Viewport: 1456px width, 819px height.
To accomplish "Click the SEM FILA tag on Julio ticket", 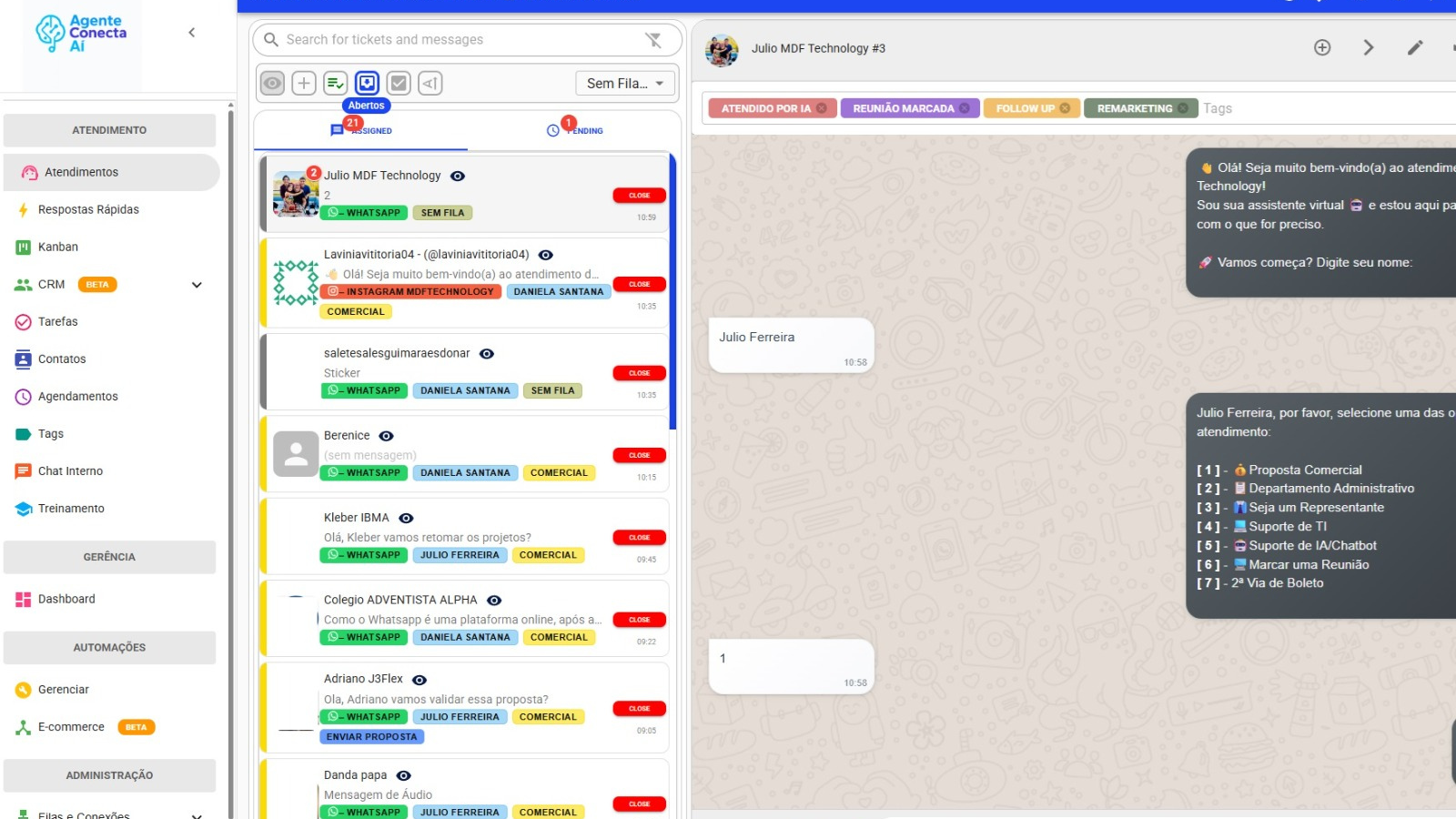I will [442, 213].
